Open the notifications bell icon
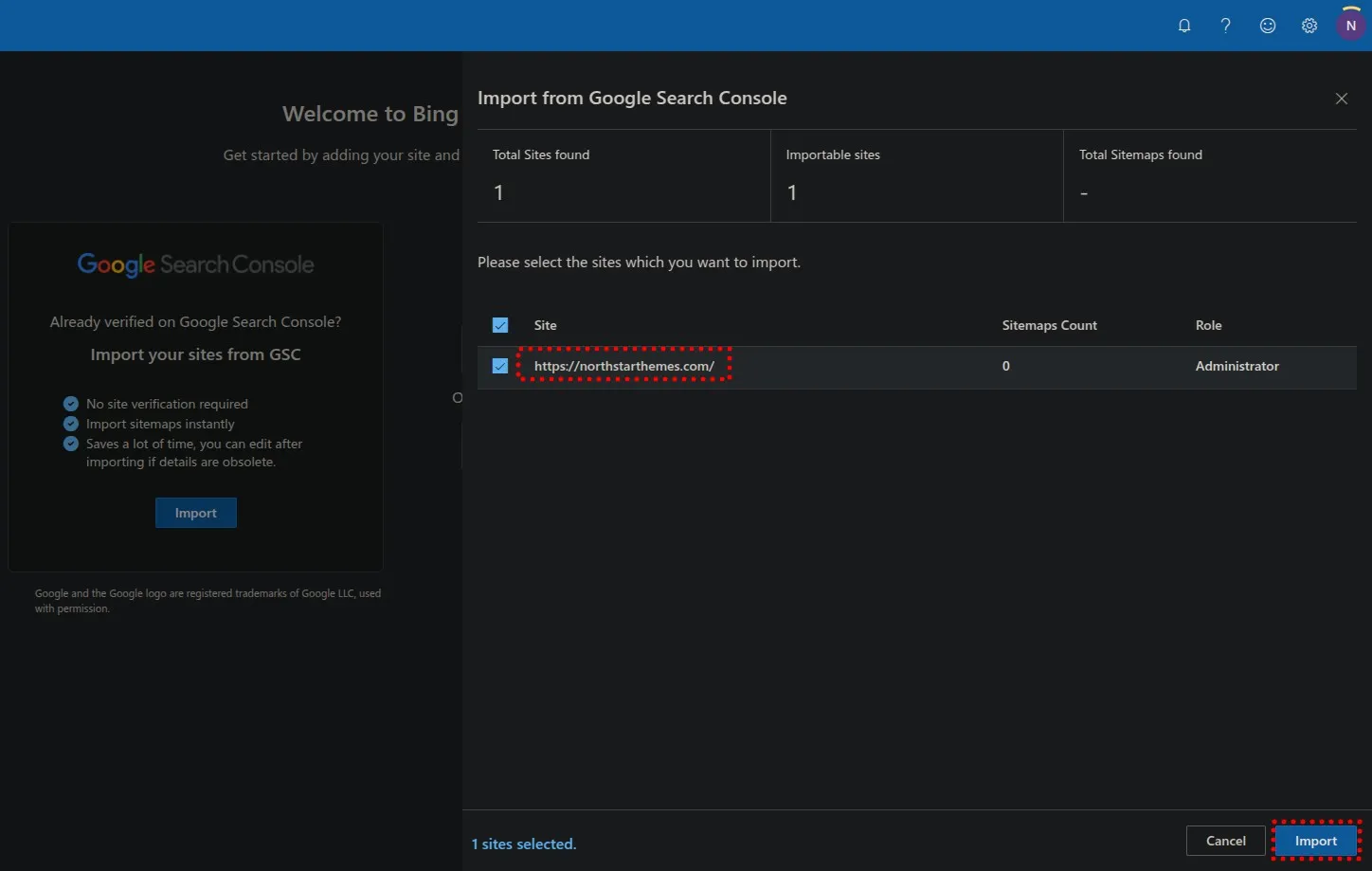 (1184, 26)
